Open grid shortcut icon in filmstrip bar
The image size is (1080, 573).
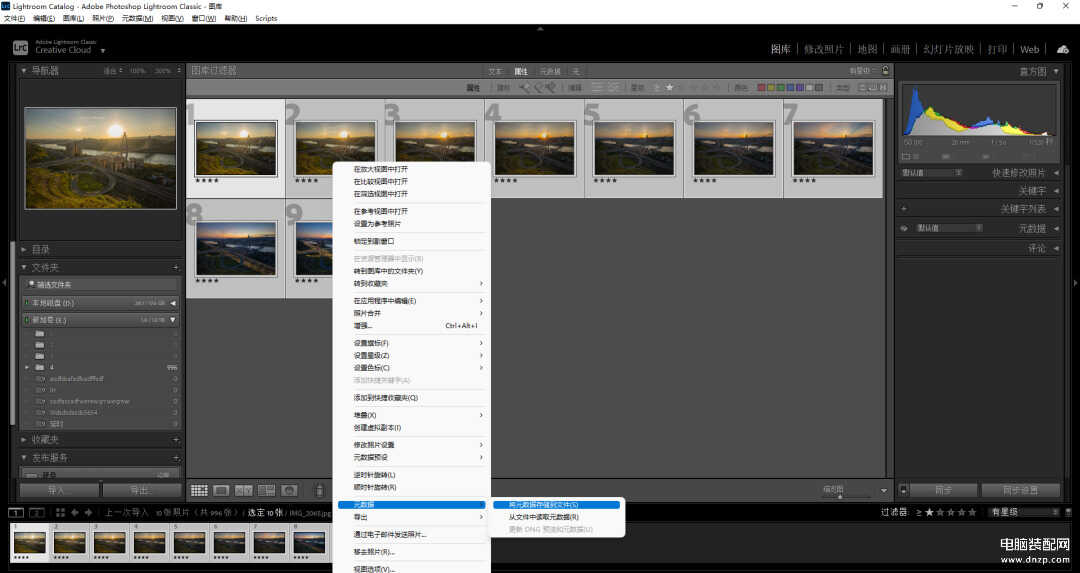pos(60,512)
